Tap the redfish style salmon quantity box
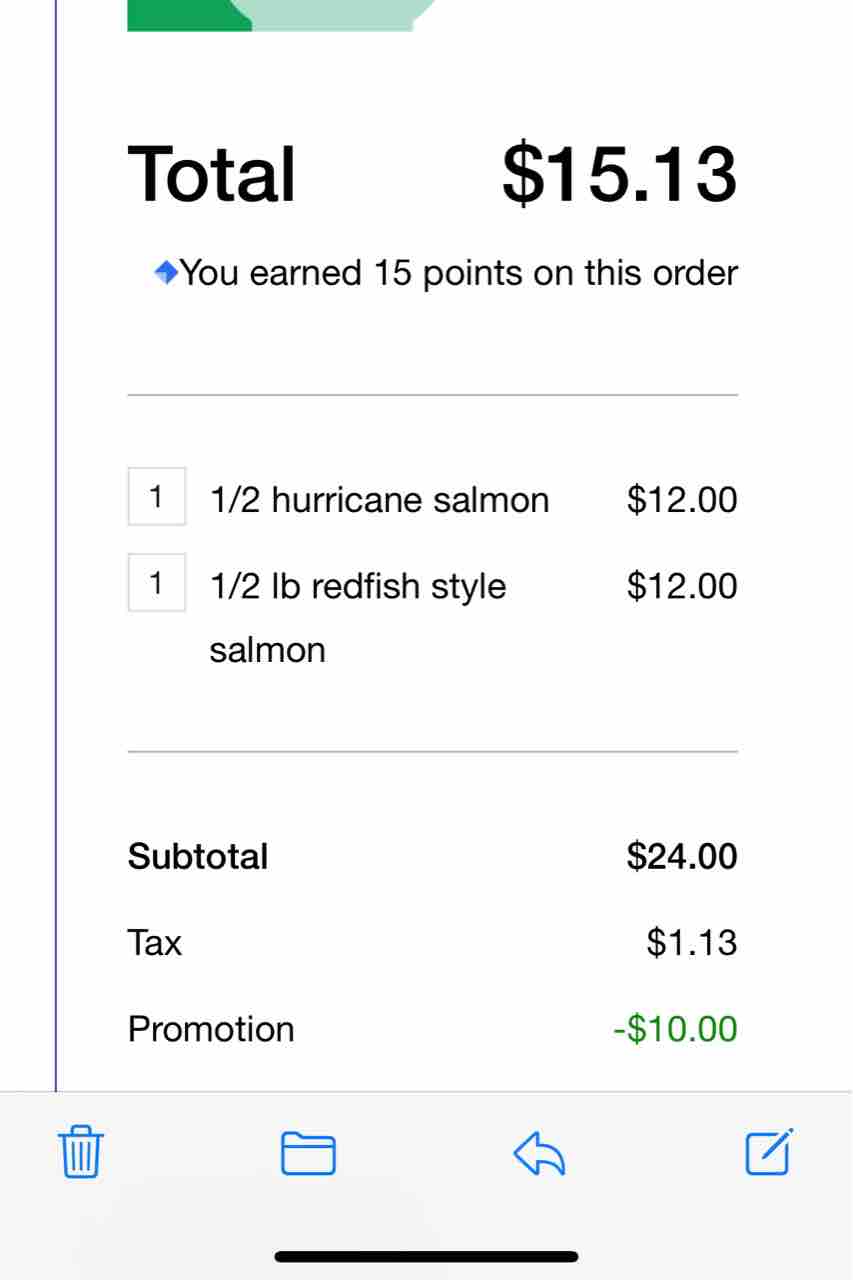 [156, 582]
